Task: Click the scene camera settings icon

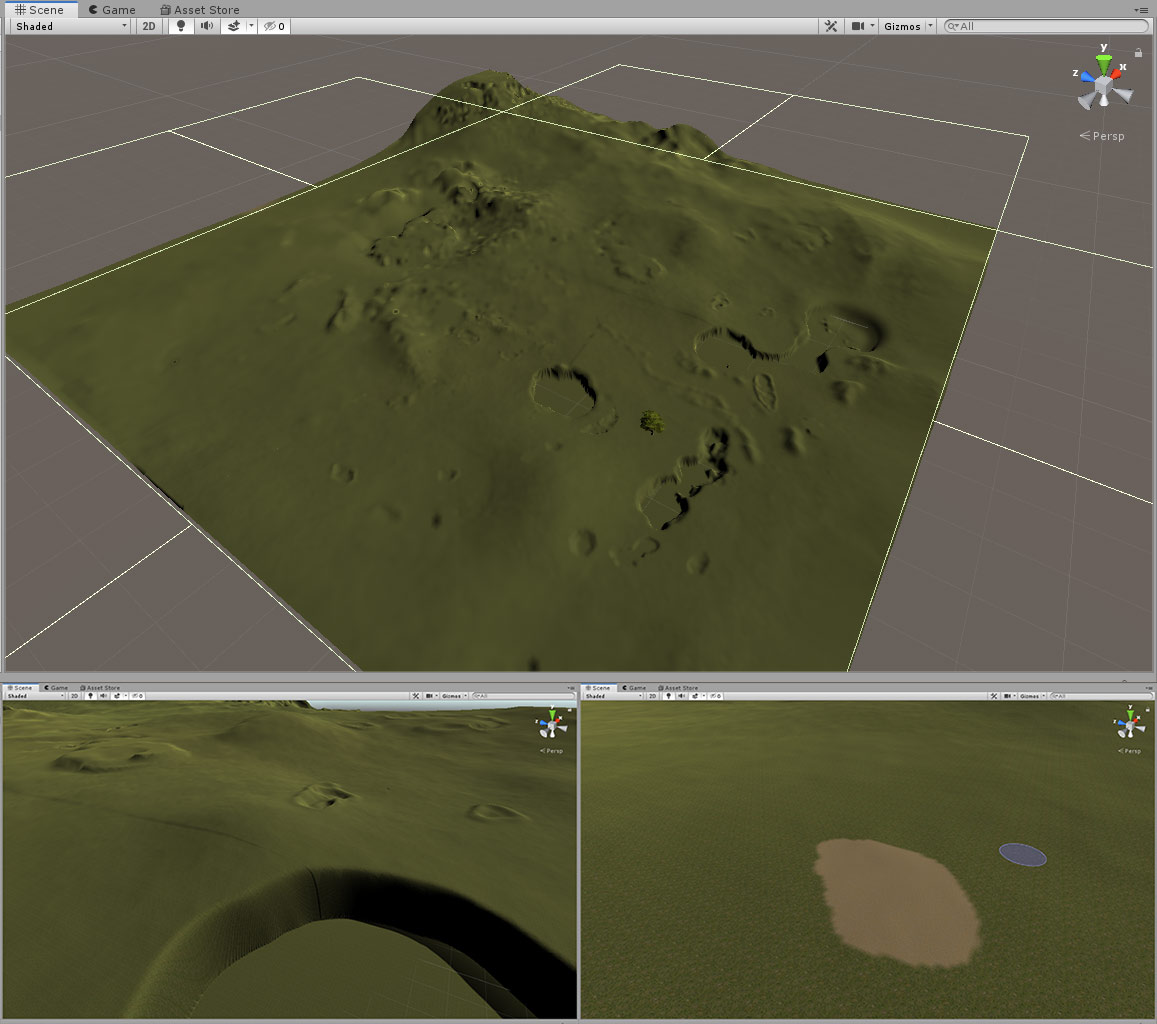Action: point(857,26)
